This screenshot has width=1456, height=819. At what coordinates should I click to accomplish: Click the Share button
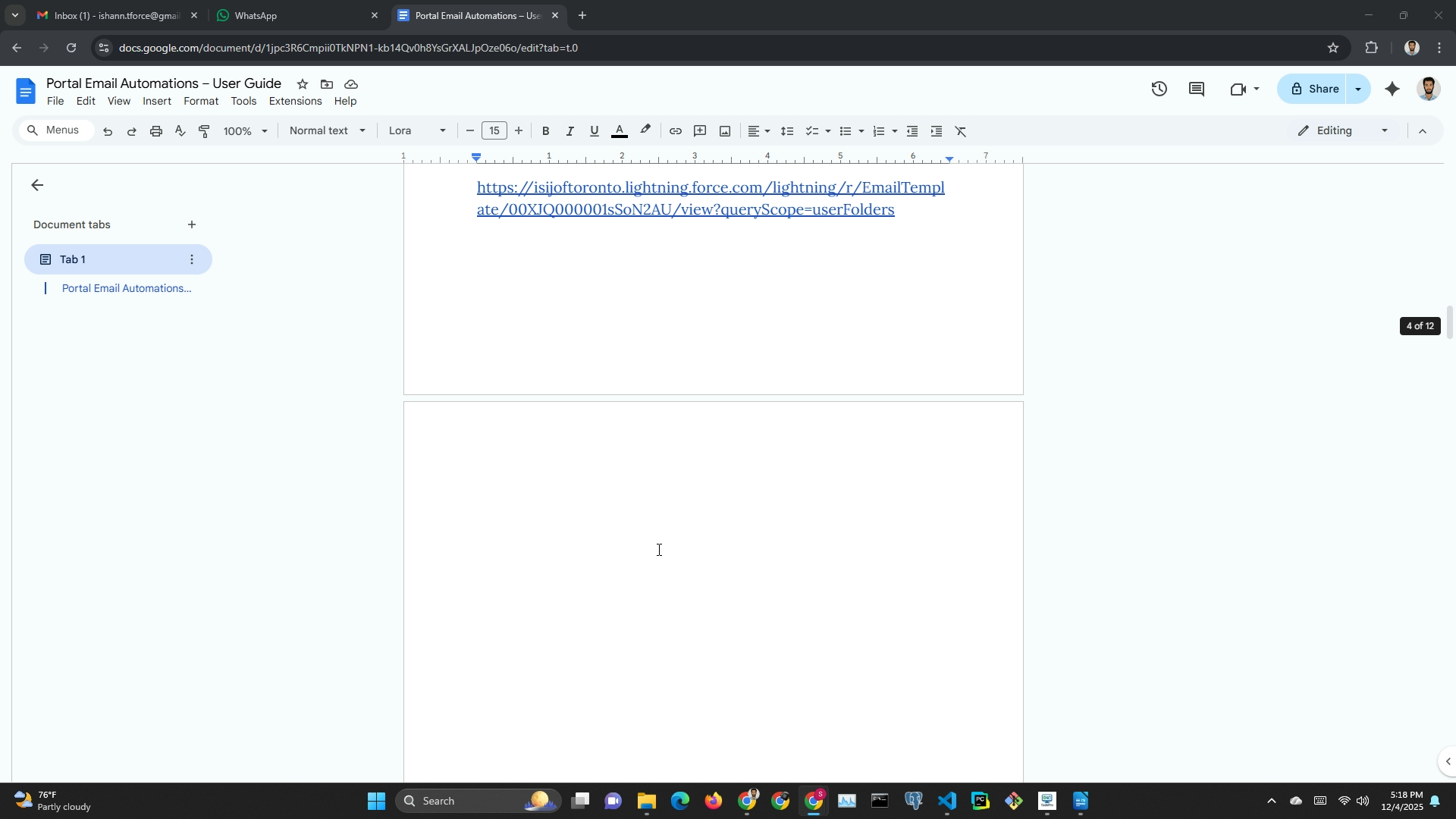pyautogui.click(x=1314, y=89)
